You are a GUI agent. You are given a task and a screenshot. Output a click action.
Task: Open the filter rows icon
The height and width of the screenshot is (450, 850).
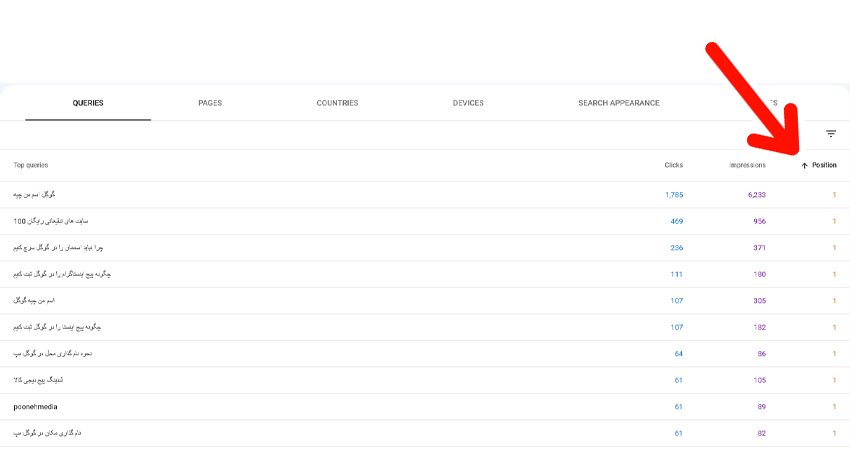(830, 133)
